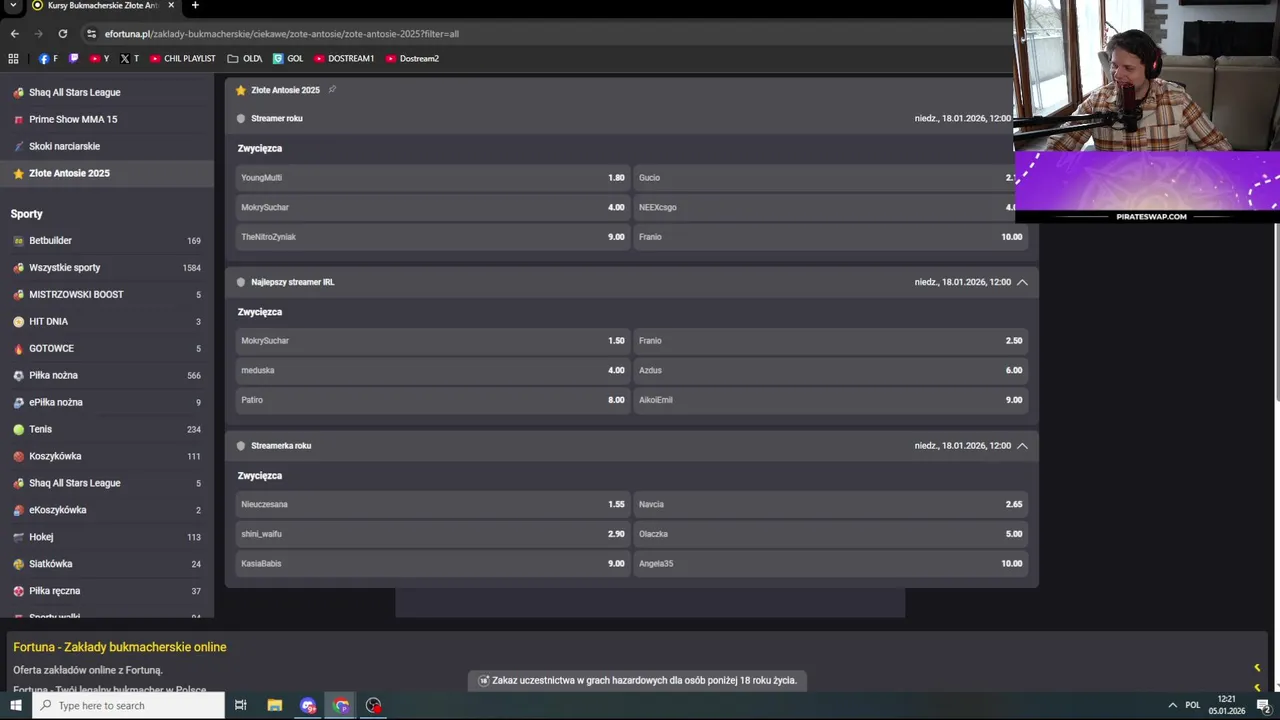Open Hokej sport category
The width and height of the screenshot is (1280, 720).
tap(107, 537)
